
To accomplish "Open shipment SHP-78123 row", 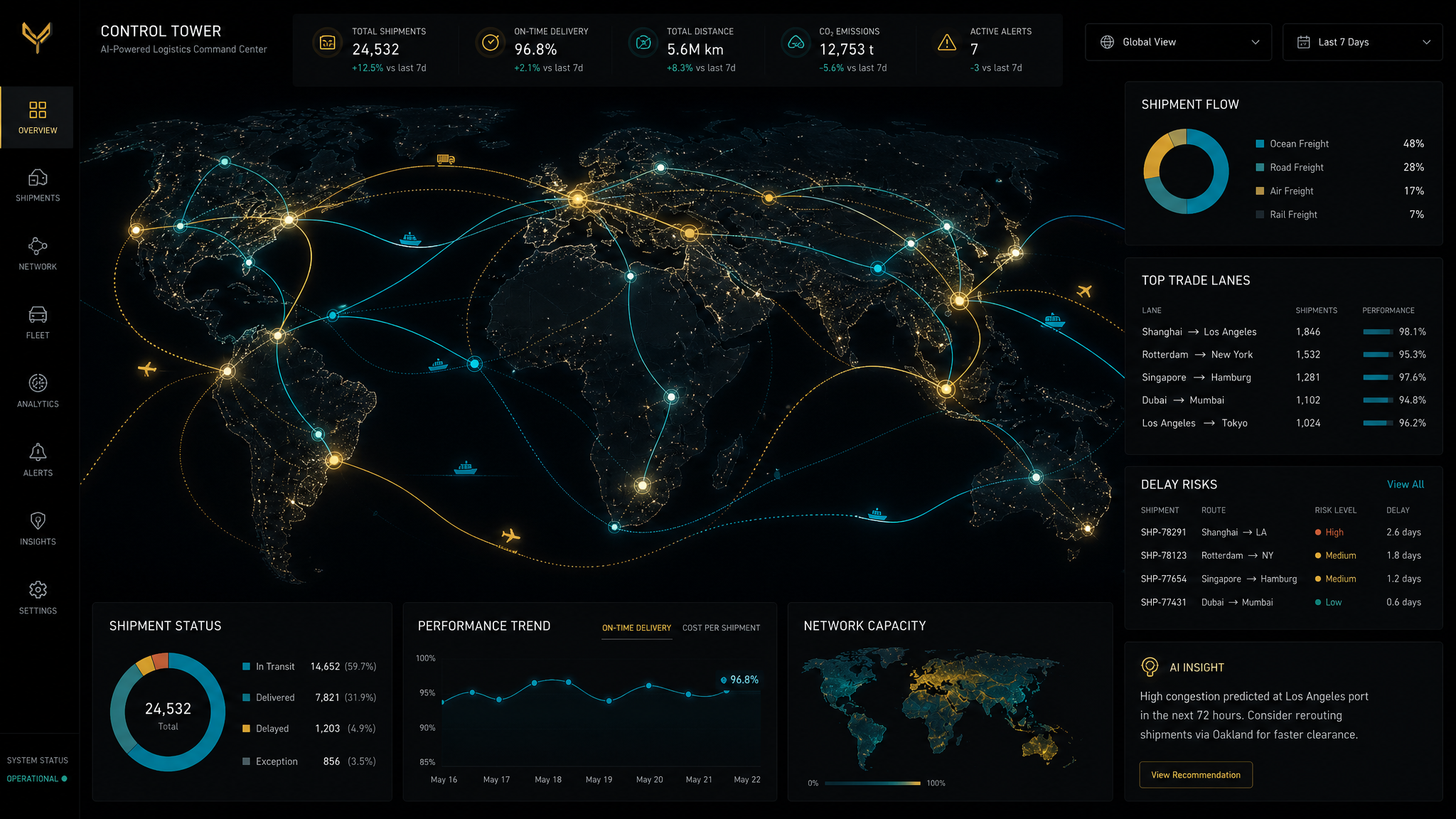I will 1282,556.
